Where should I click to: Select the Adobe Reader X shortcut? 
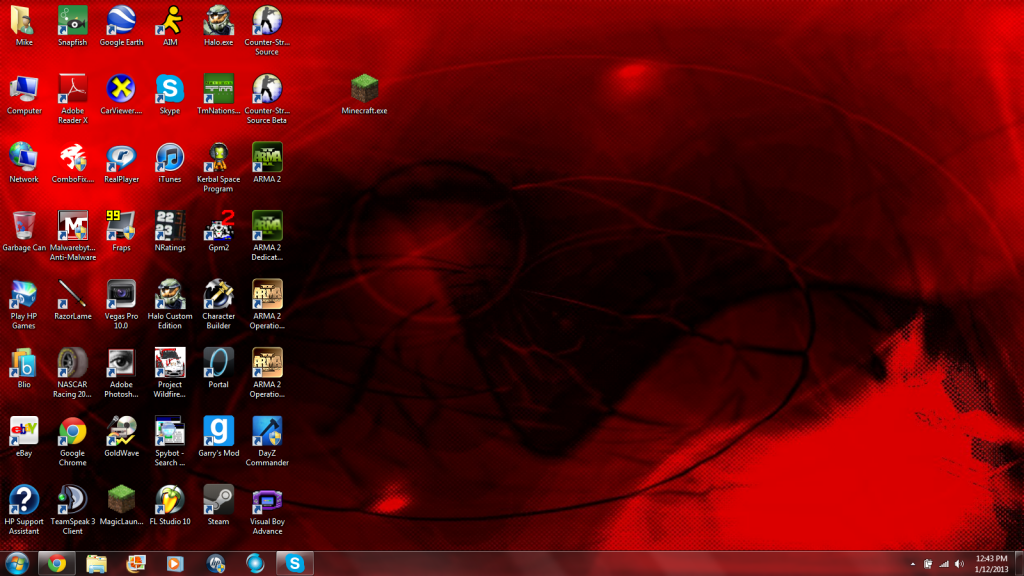pos(72,99)
